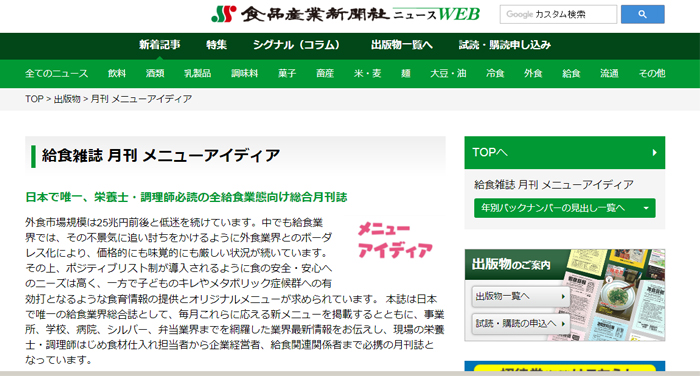Focus the Google カスタム検索 input field
Screen dimensions: 700x376
[558, 14]
